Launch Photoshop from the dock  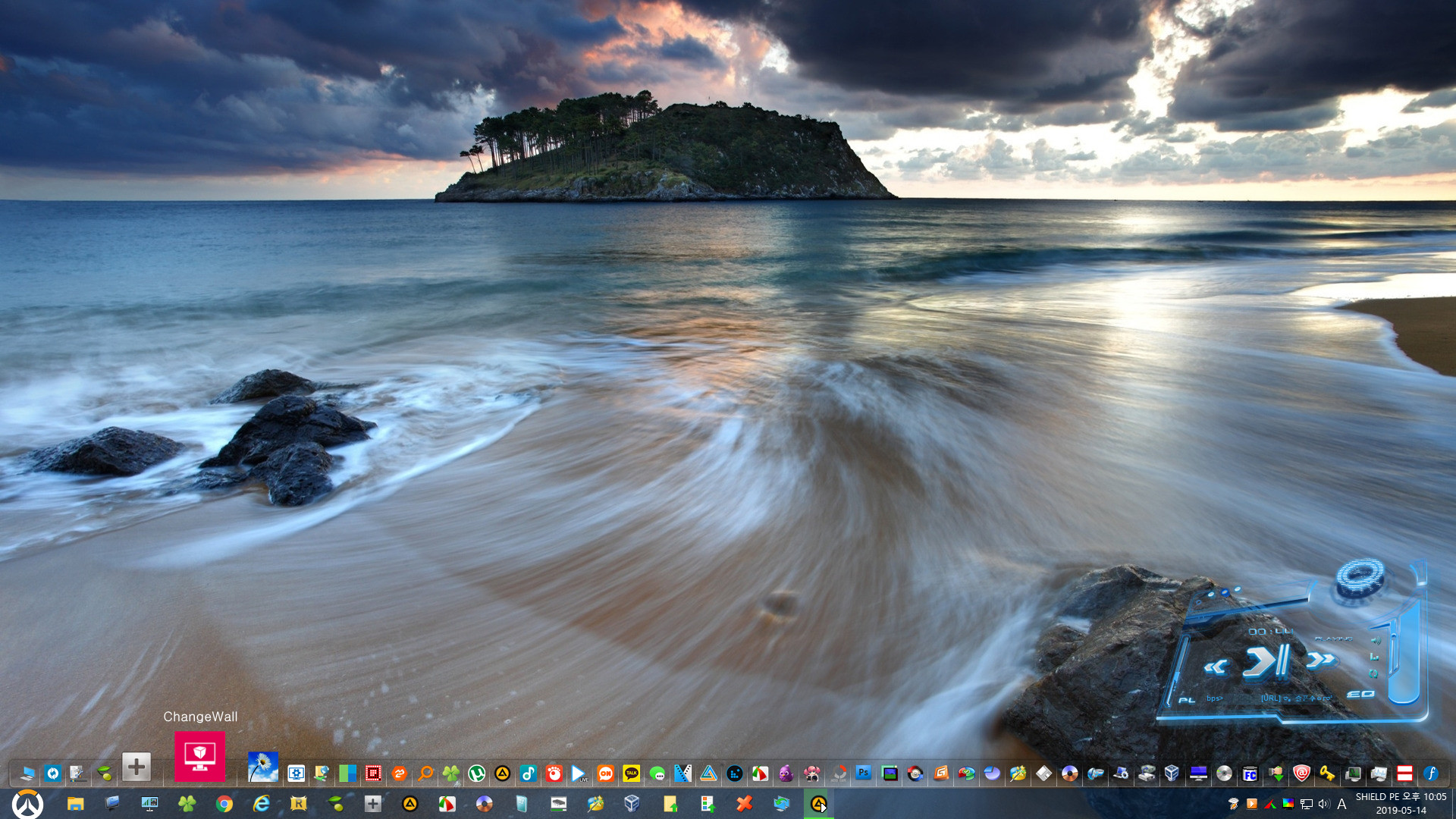(x=864, y=773)
